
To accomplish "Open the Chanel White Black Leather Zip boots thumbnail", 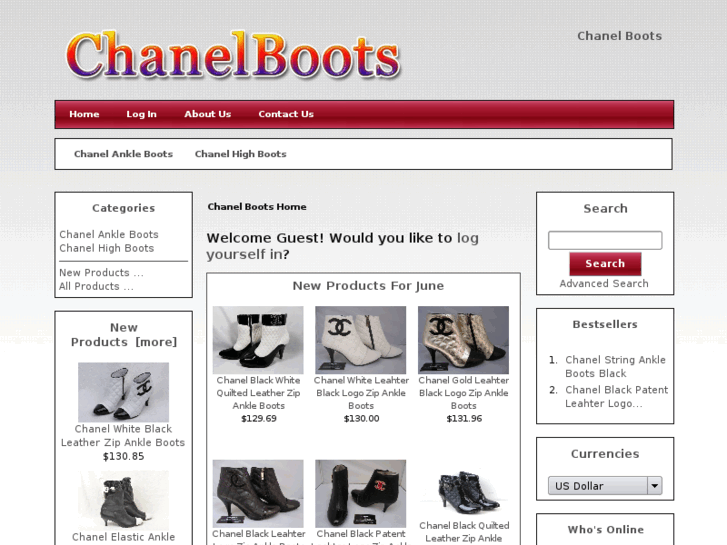I will 123,392.
